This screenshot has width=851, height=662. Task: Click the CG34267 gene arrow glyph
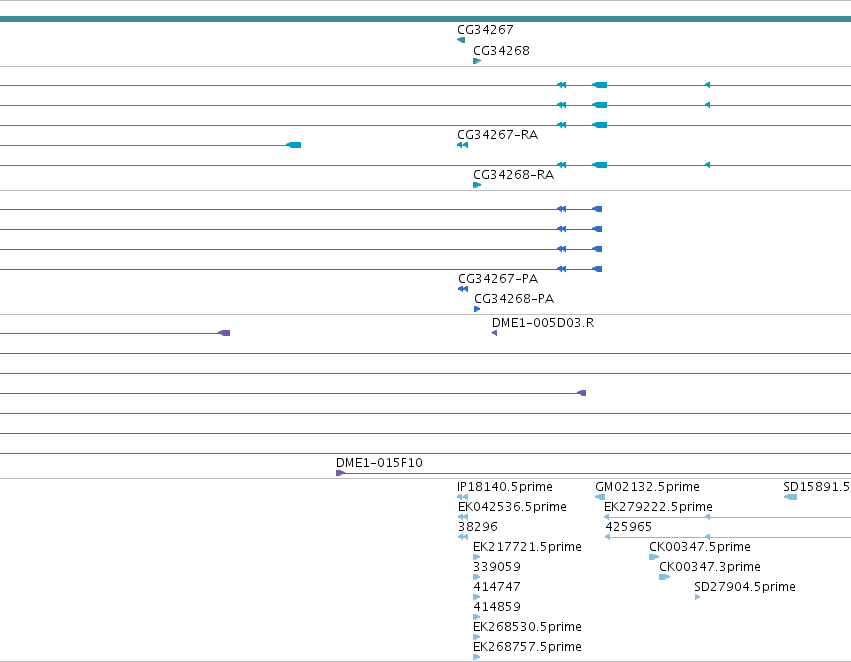coord(461,40)
